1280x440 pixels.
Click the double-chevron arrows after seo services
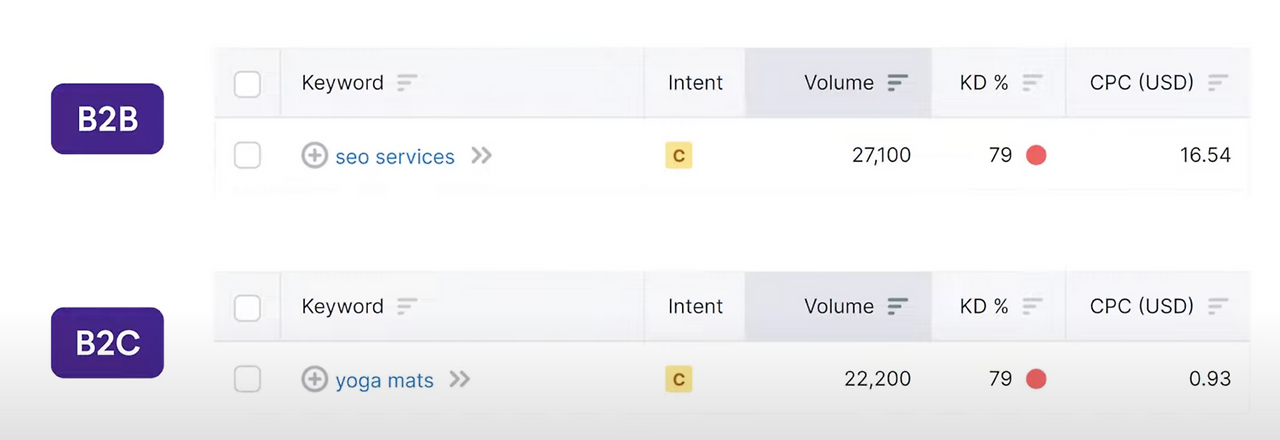coord(481,156)
